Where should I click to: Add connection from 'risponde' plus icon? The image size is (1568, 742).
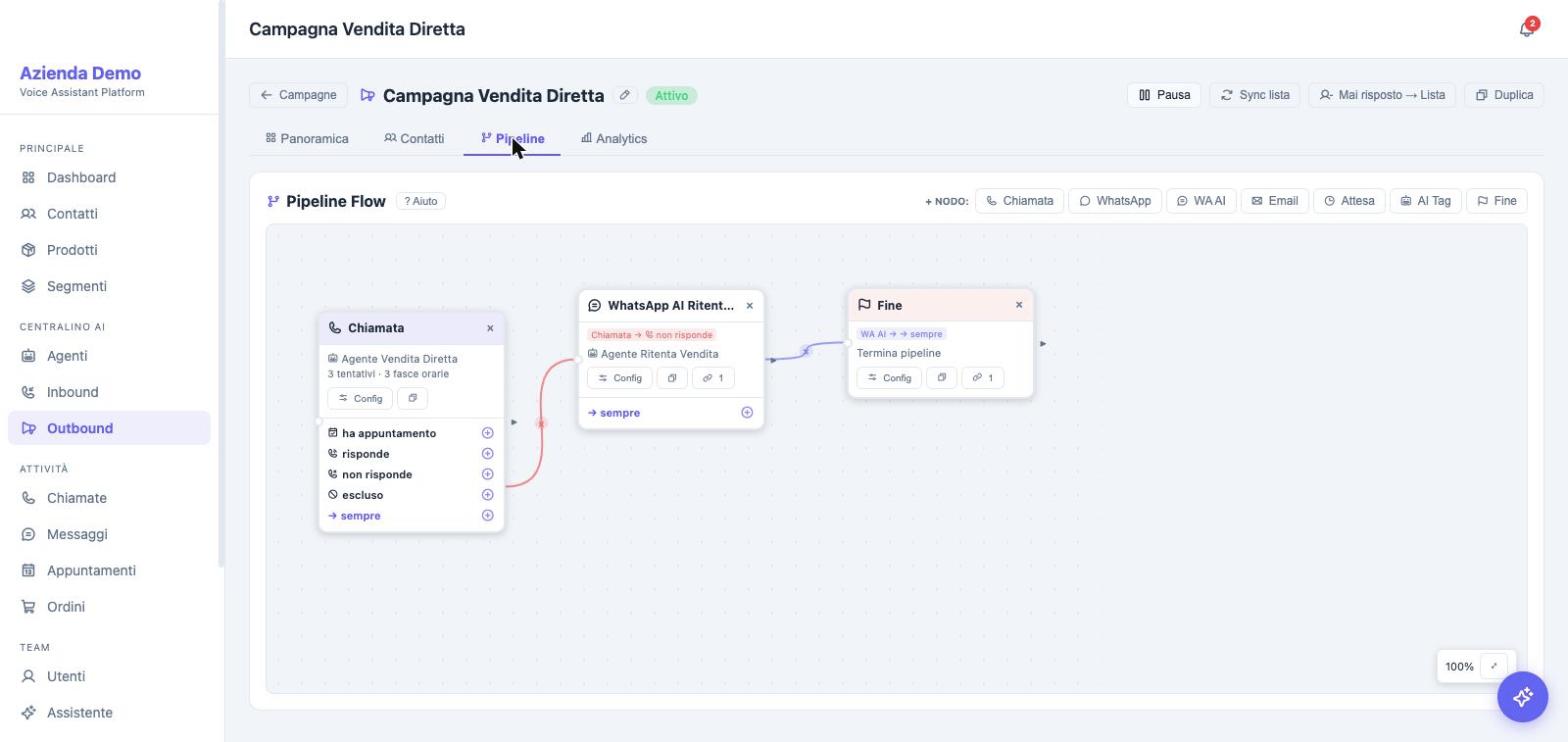488,454
